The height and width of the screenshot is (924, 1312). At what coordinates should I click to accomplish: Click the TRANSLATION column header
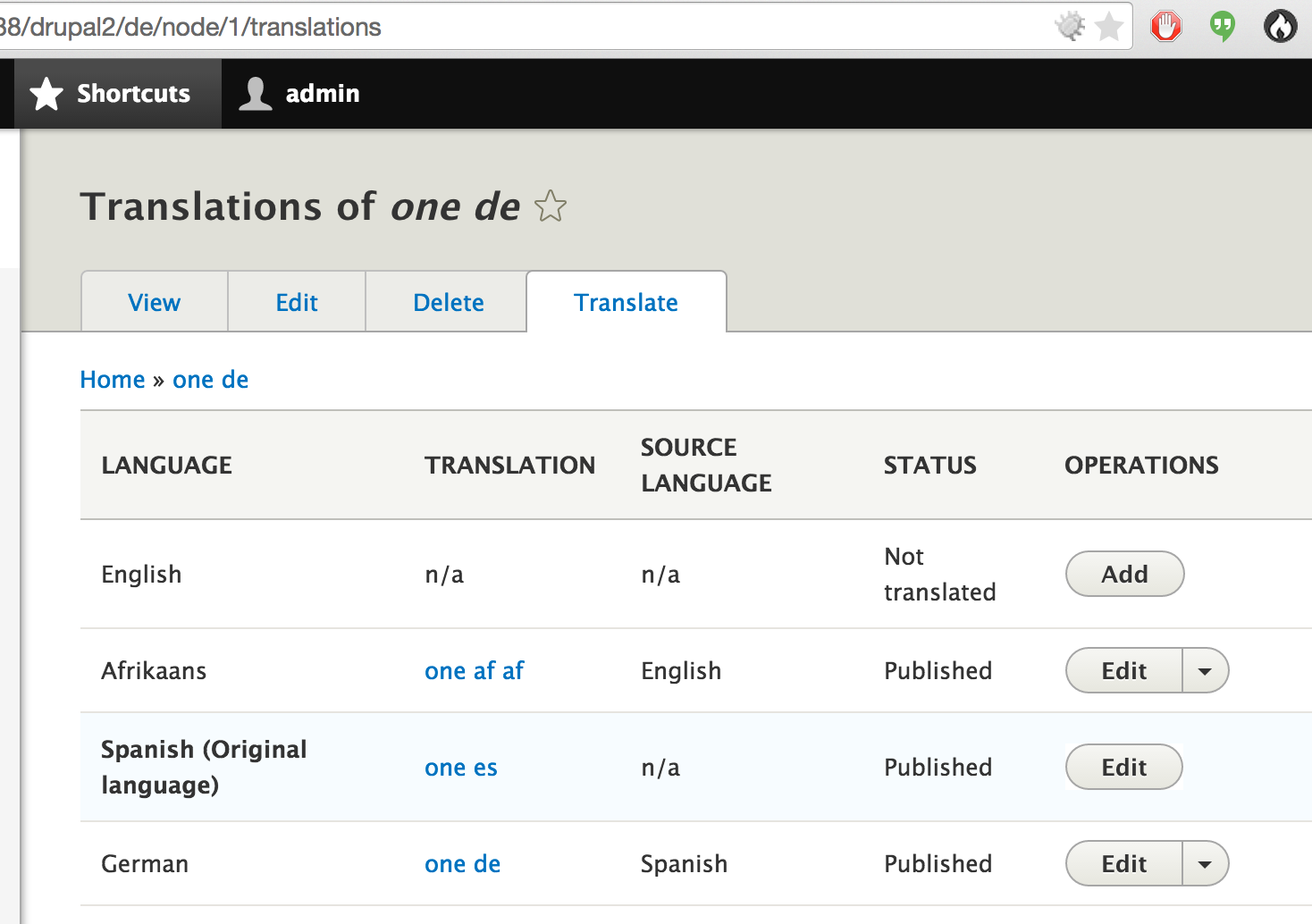tap(510, 466)
